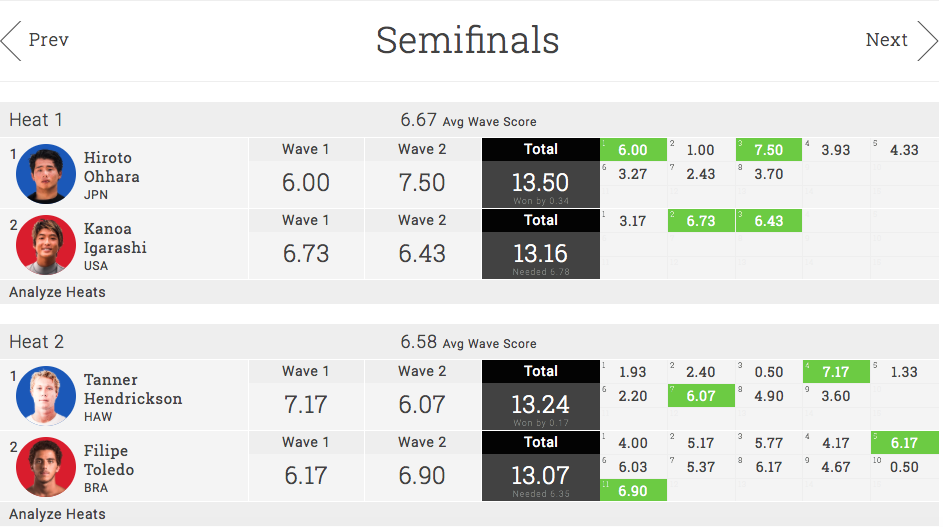Click the green 7.50 wave score cell
The width and height of the screenshot is (943, 527).
[768, 150]
